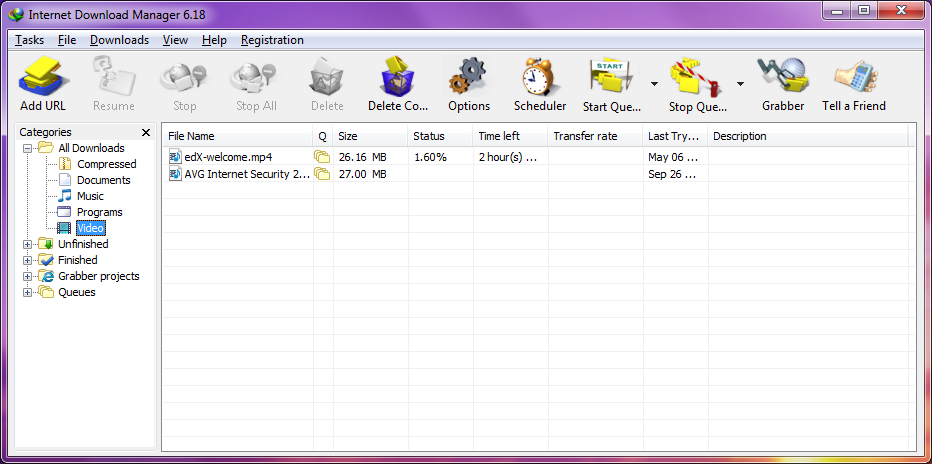Select the Finished category
The width and height of the screenshot is (932, 464).
(x=77, y=260)
